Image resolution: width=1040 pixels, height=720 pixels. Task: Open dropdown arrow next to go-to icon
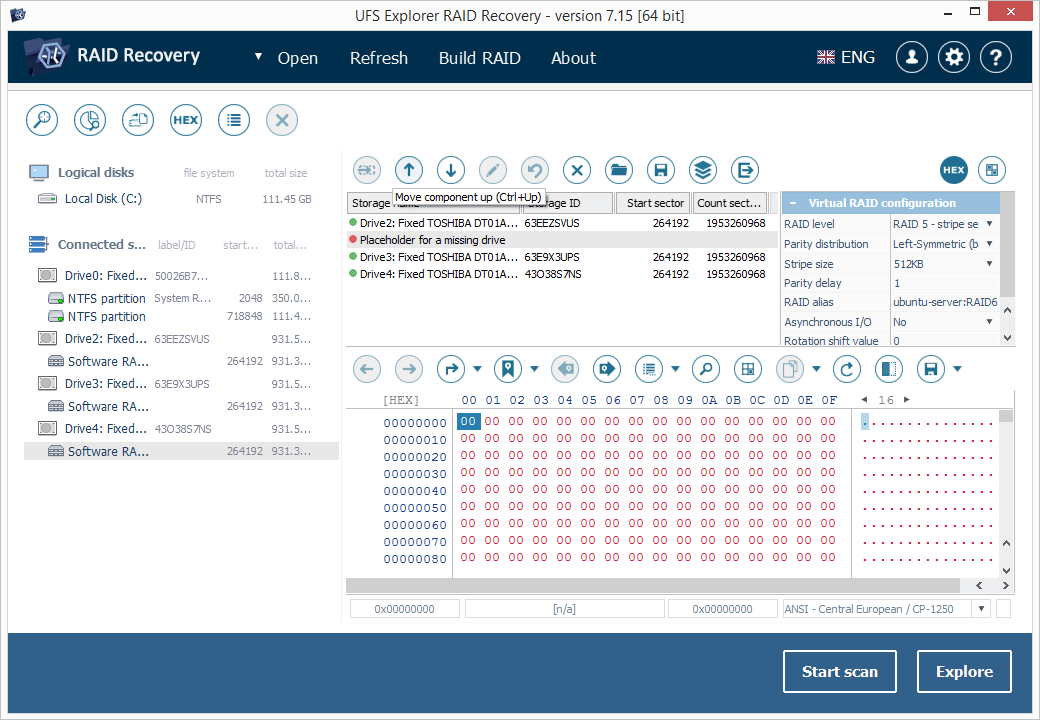pos(478,369)
